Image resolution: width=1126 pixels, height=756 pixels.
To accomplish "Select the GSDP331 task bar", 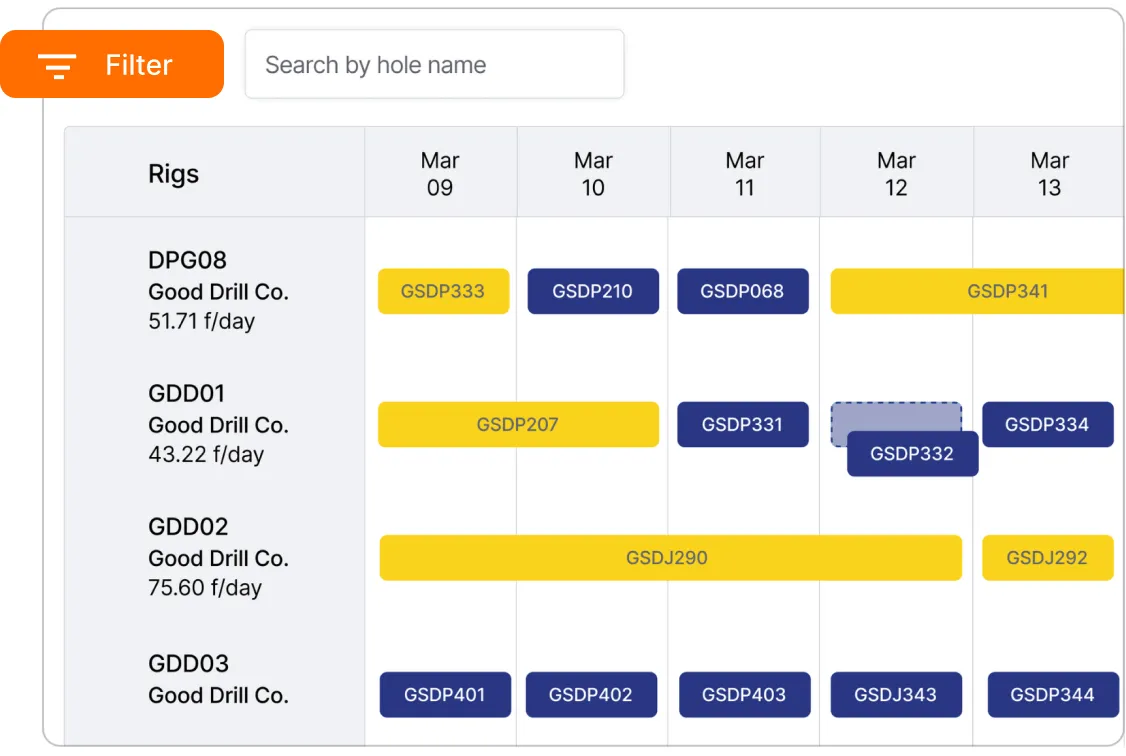I will pos(743,424).
